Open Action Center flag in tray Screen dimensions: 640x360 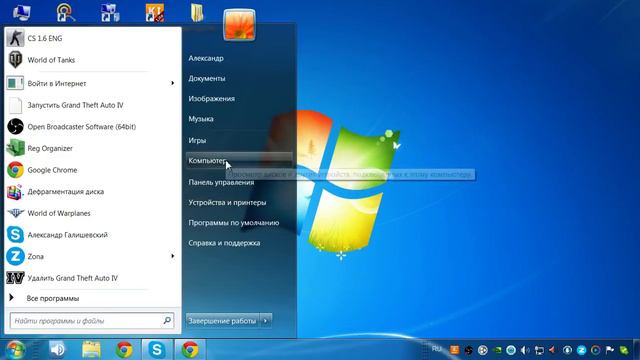pyautogui.click(x=610, y=350)
